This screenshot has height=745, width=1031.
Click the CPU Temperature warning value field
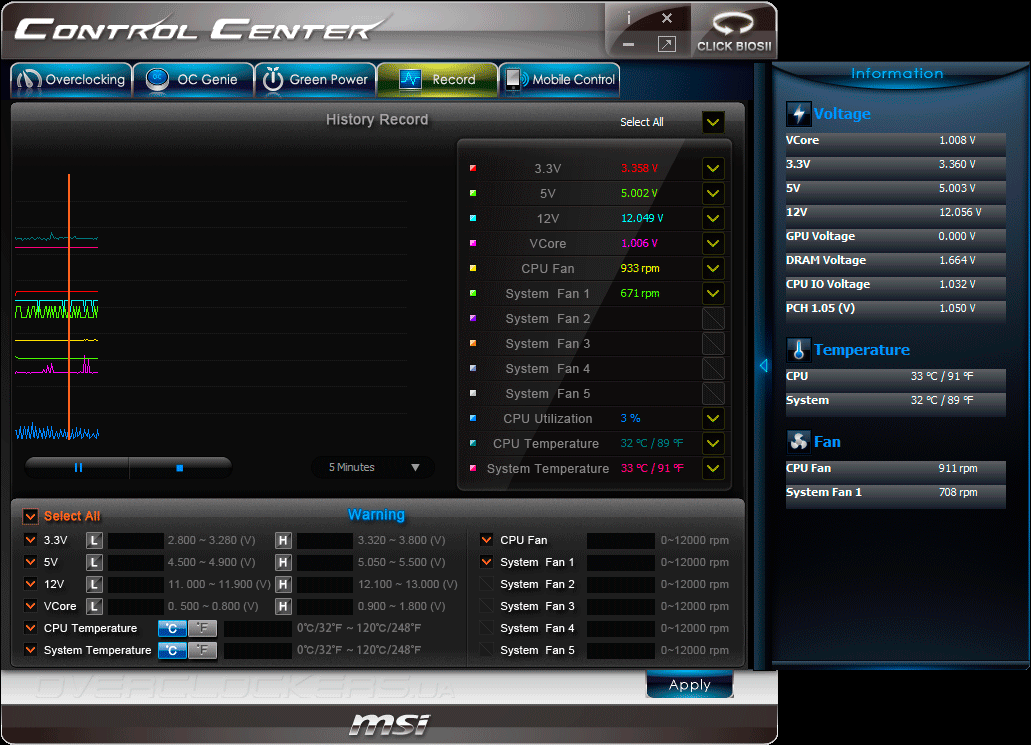tap(258, 628)
